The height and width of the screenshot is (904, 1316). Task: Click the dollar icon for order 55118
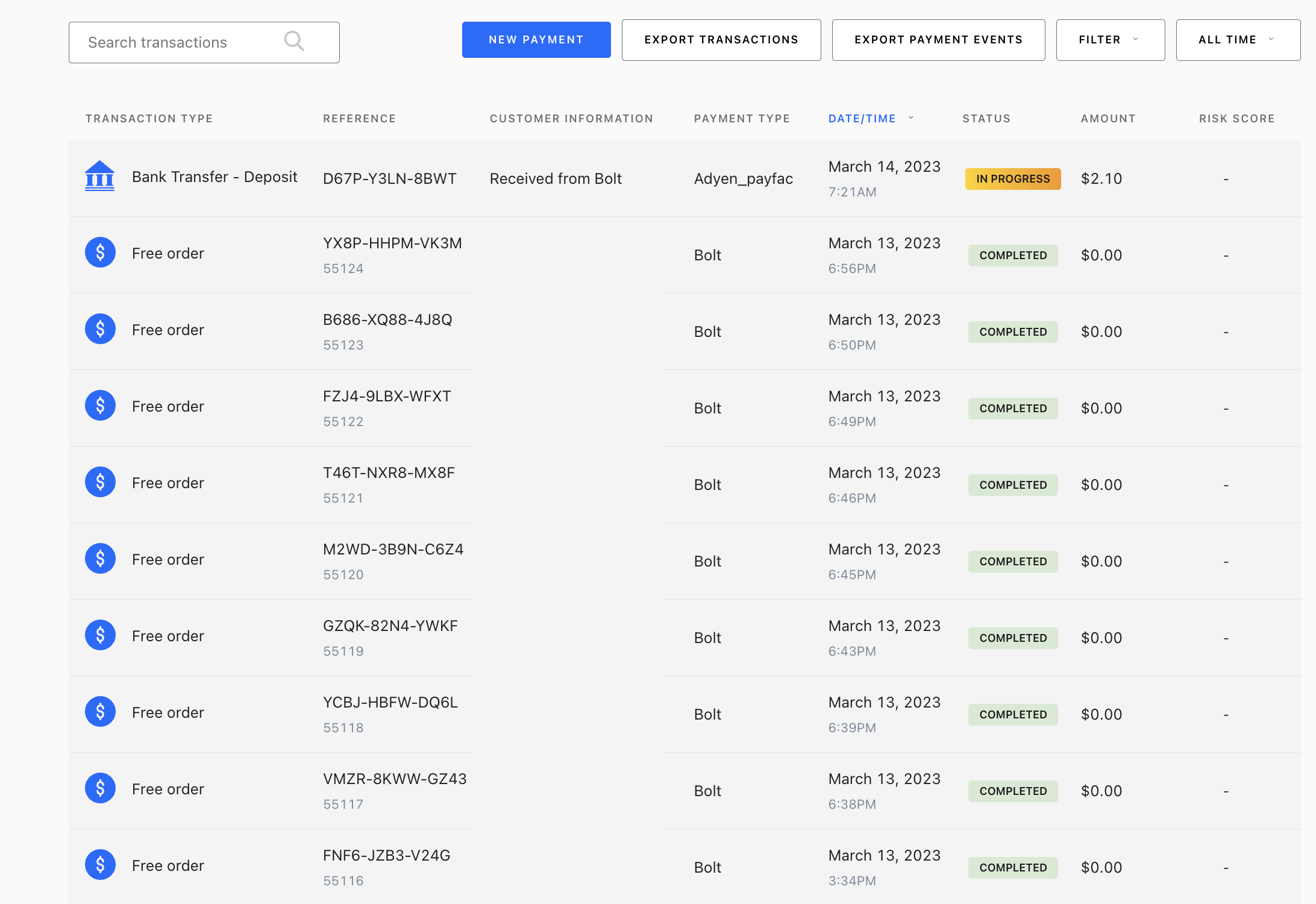(100, 712)
